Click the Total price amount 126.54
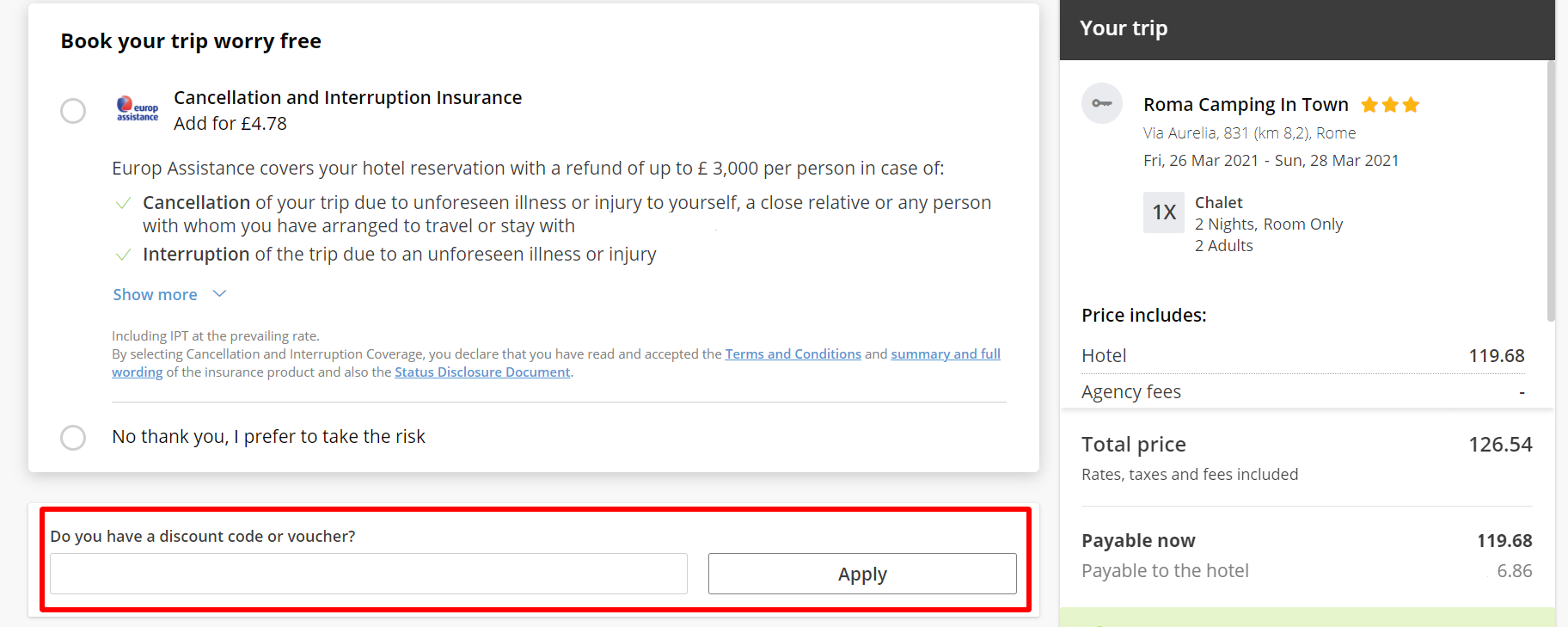 tap(1499, 445)
